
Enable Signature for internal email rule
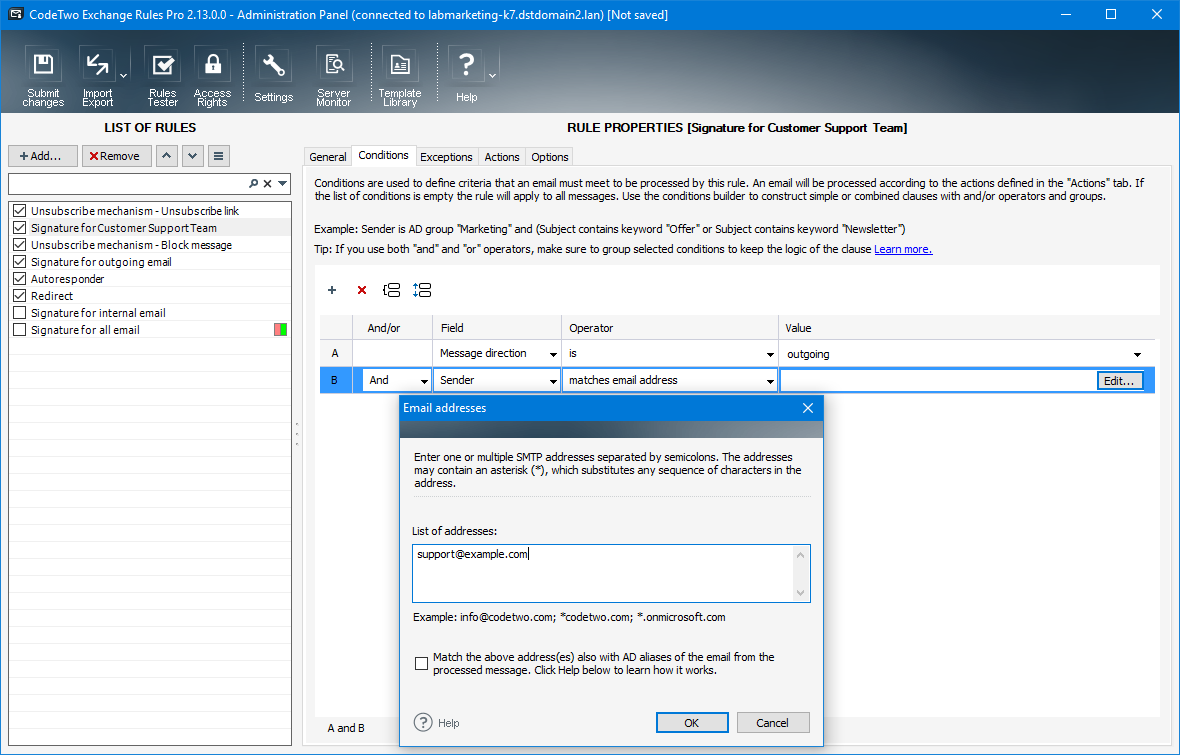20,312
